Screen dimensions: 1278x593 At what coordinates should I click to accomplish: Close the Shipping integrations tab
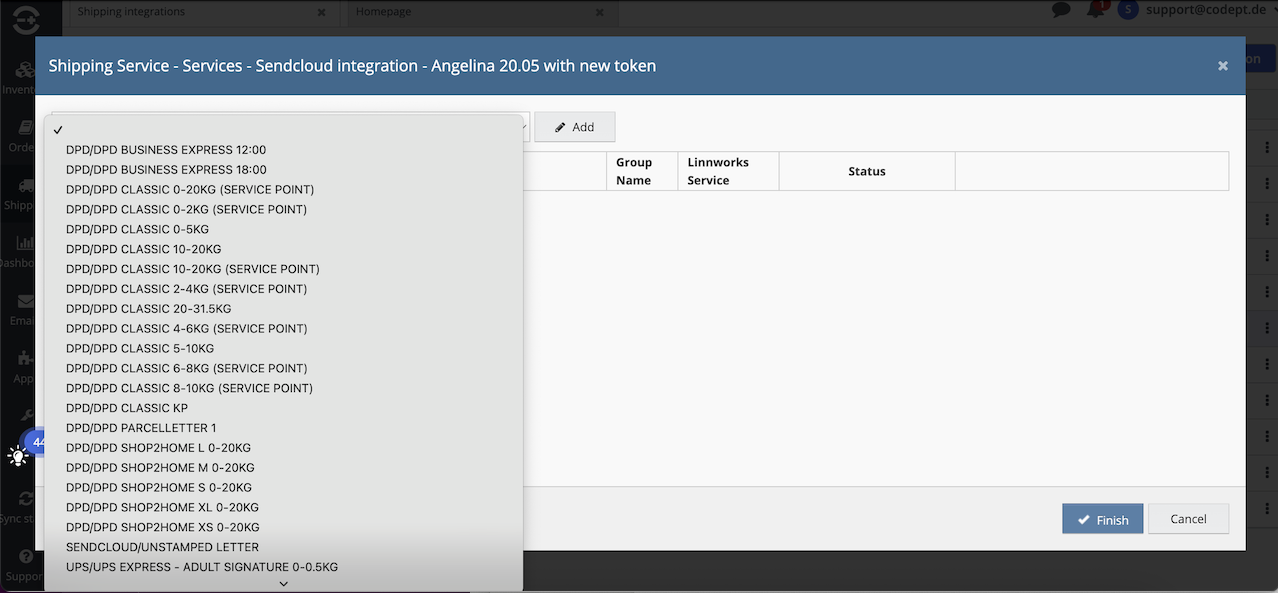321,13
